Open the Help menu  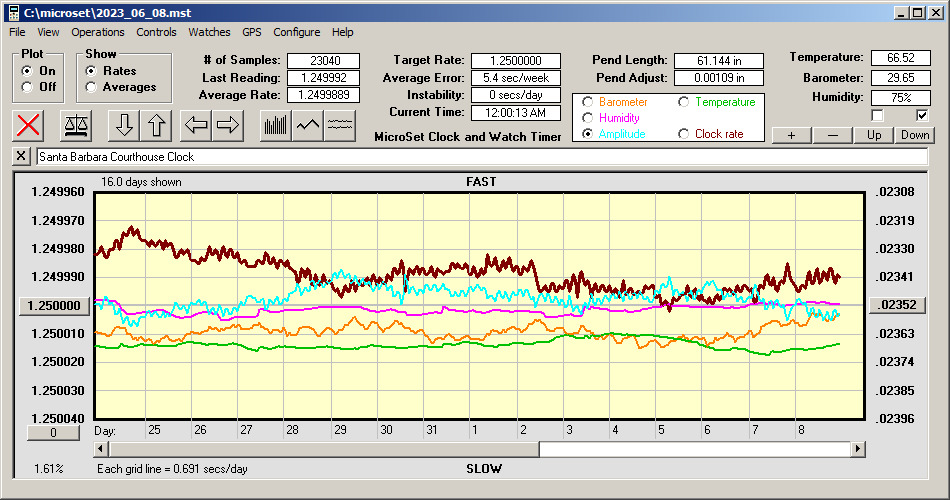342,32
